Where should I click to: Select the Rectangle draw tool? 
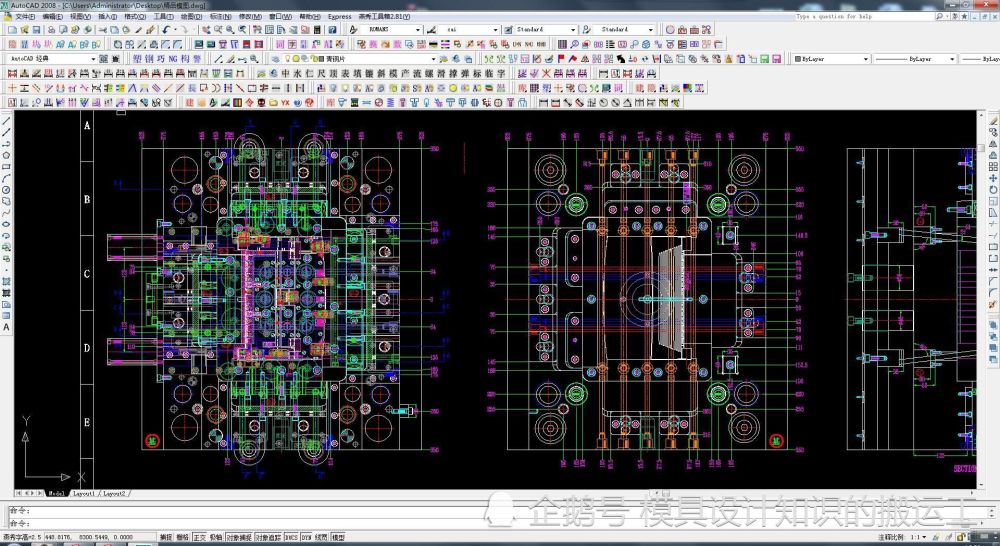[x=6, y=166]
